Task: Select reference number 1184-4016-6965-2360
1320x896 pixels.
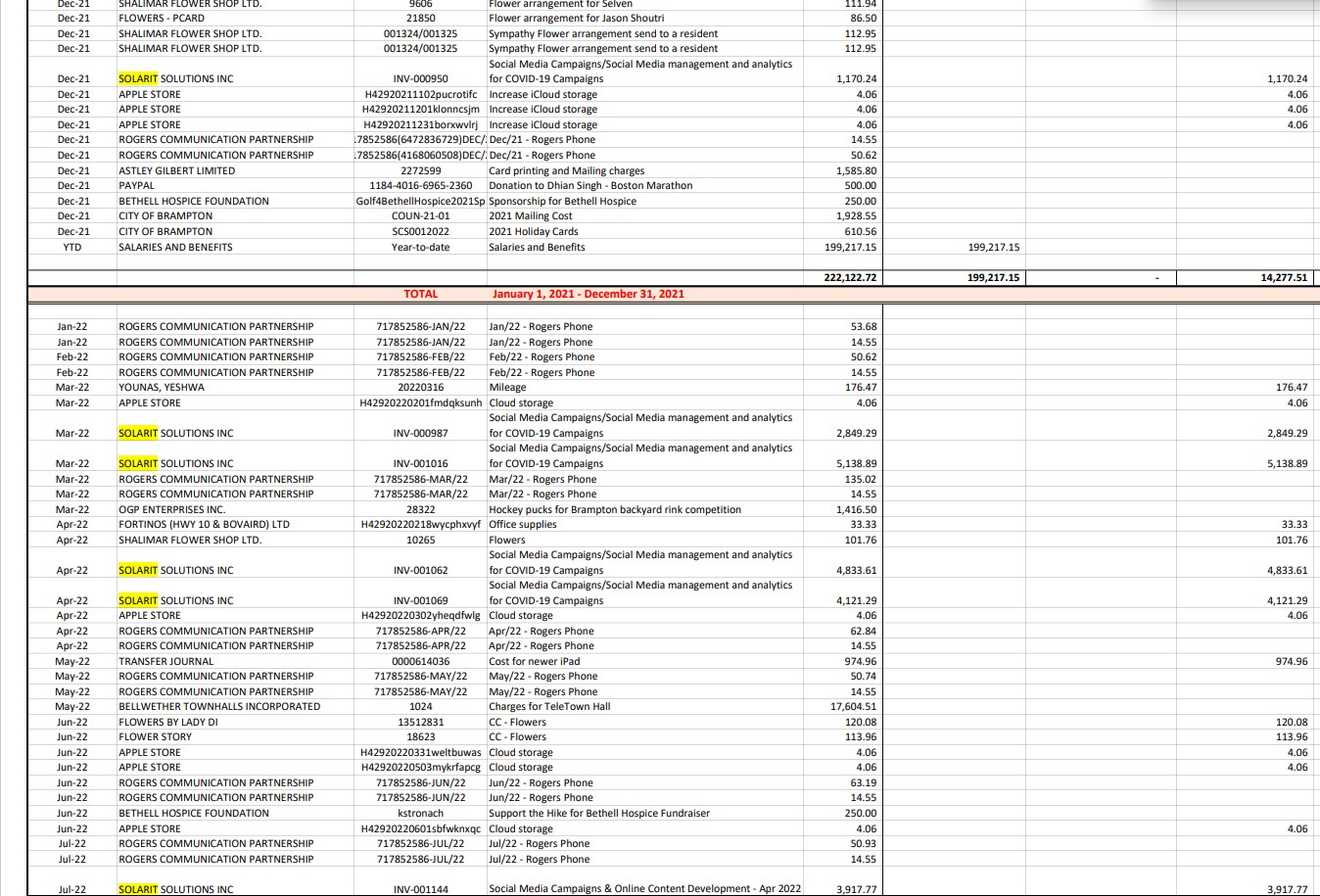Action: 420,185
